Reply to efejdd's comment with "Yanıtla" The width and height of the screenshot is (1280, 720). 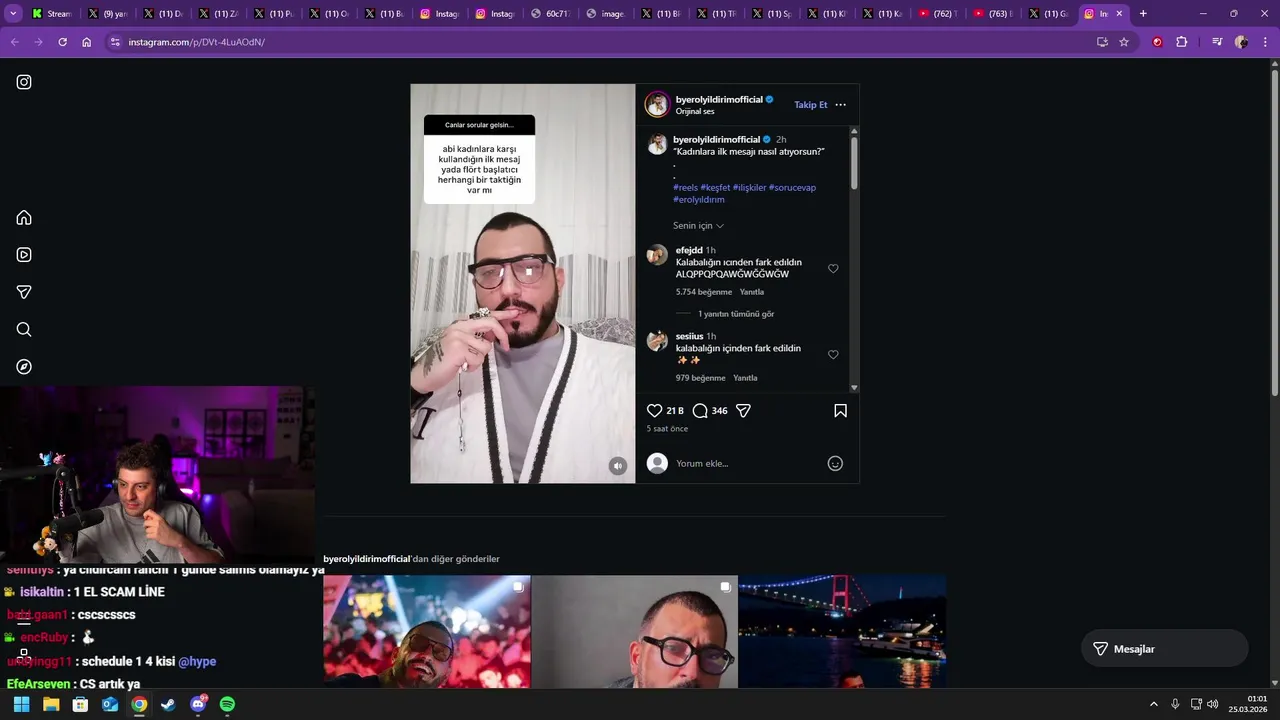(x=751, y=292)
